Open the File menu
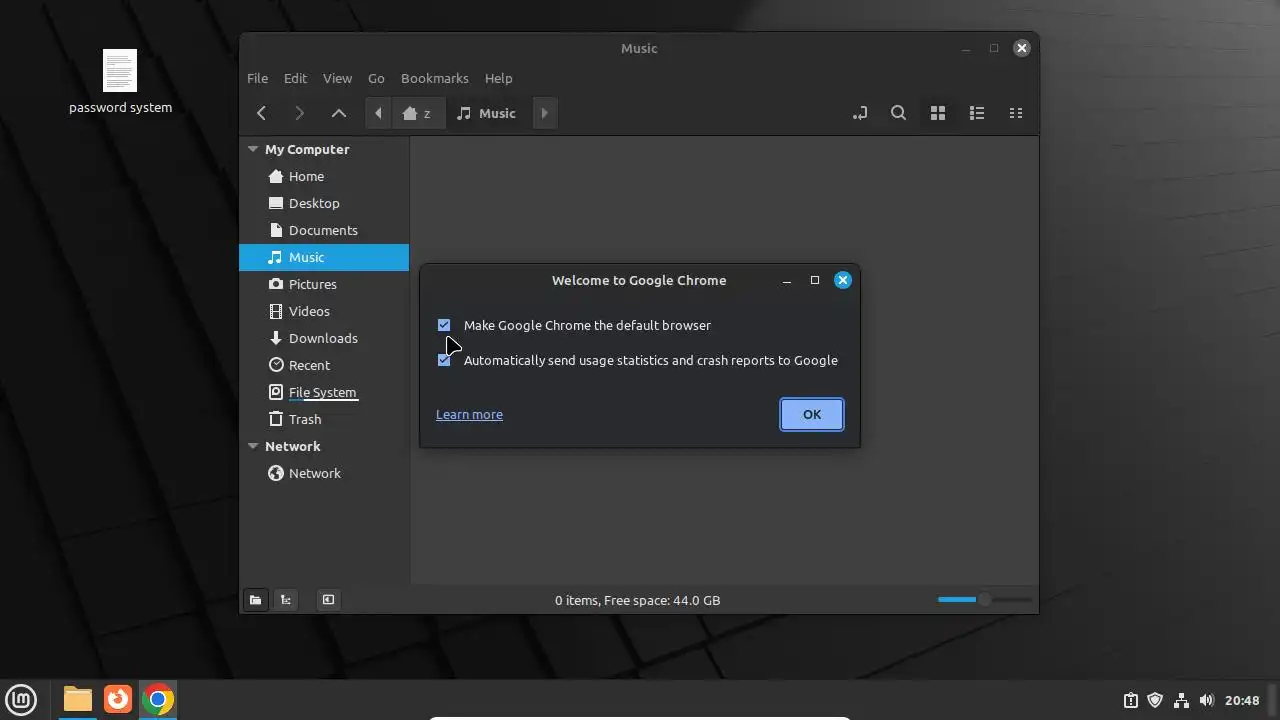 coord(257,78)
